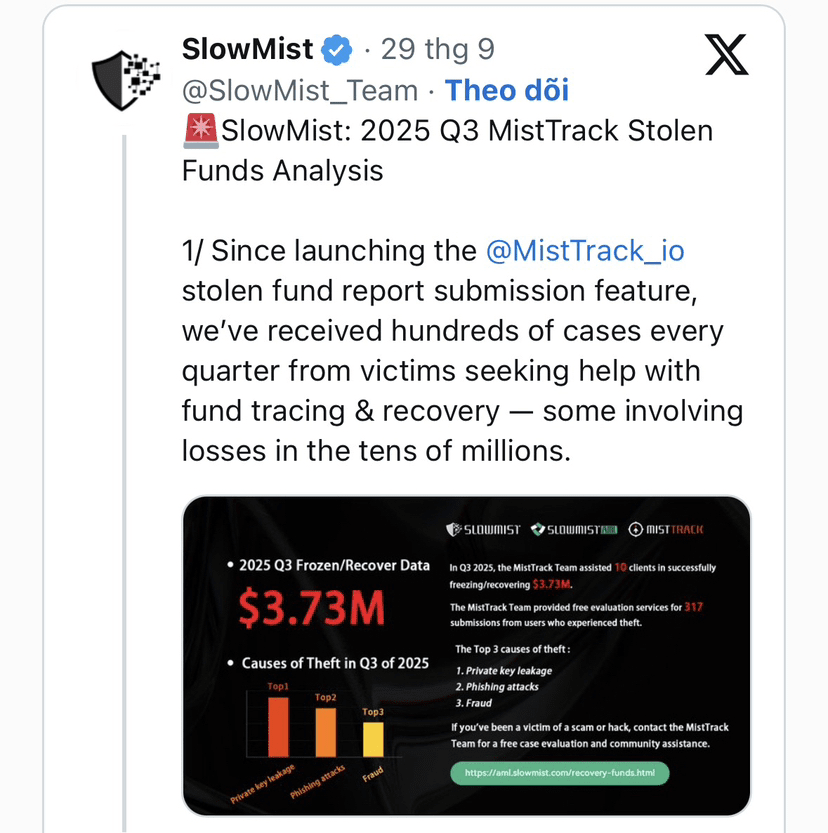Image resolution: width=828 pixels, height=833 pixels.
Task: Click the X logo in the corner
Action: [726, 53]
